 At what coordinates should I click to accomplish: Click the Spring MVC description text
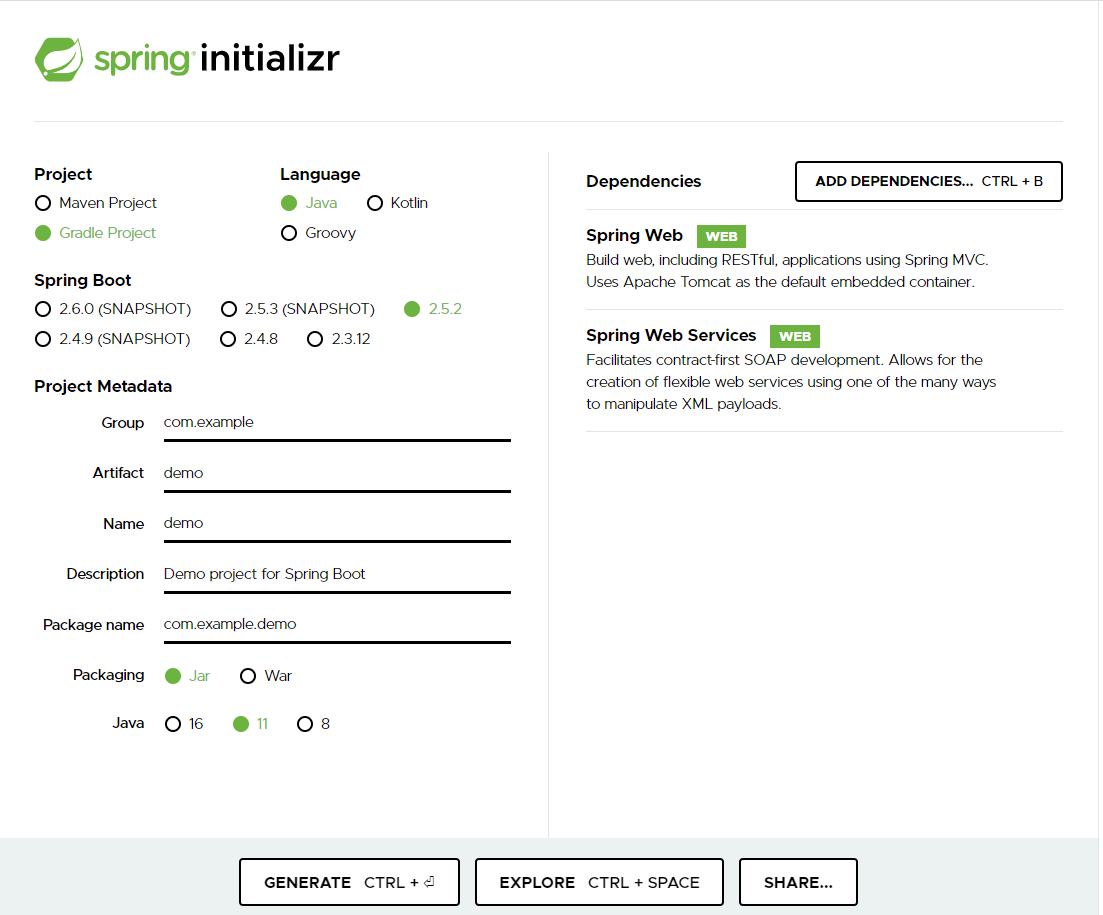click(787, 271)
